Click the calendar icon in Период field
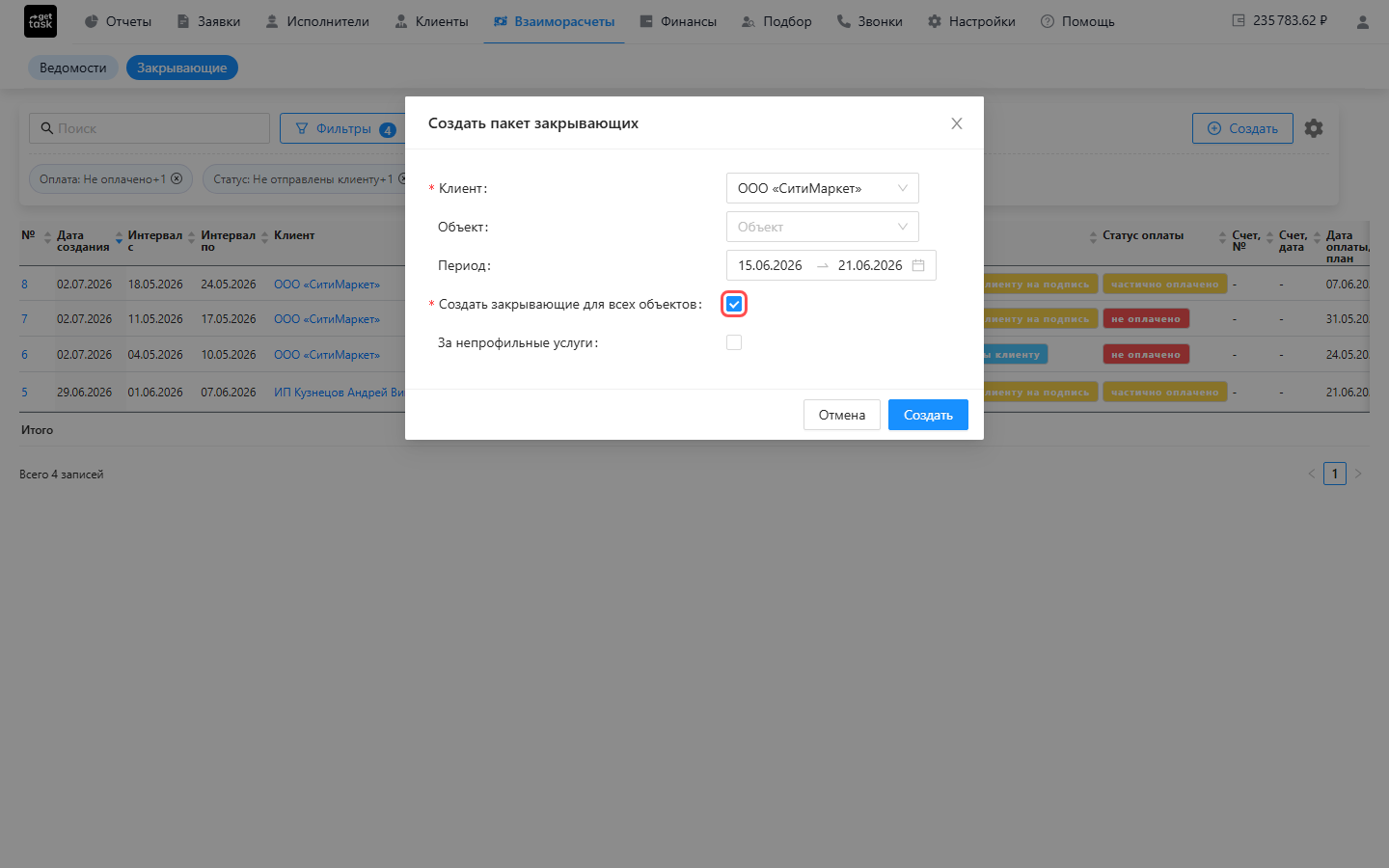This screenshot has width=1389, height=868. 918,265
